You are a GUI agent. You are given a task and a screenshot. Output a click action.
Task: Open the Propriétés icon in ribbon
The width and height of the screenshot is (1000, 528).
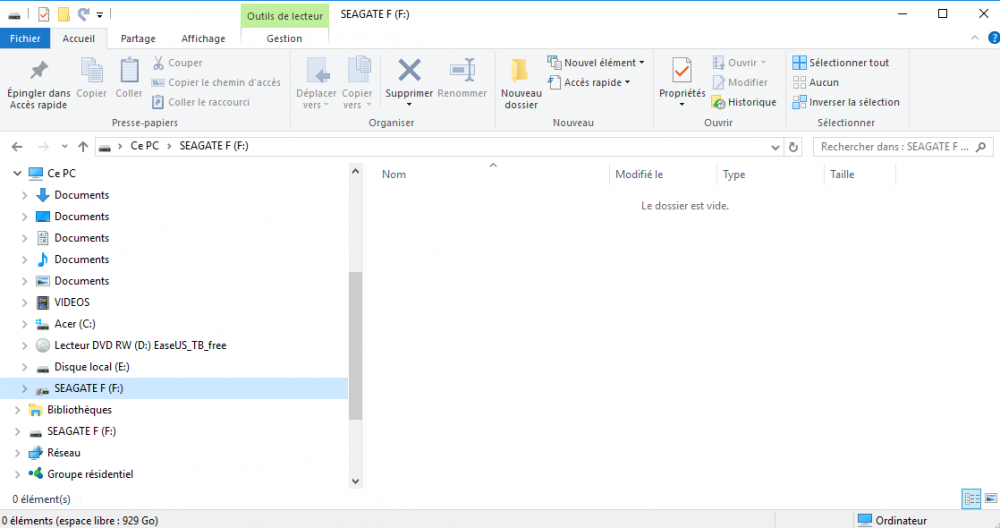pyautogui.click(x=682, y=71)
